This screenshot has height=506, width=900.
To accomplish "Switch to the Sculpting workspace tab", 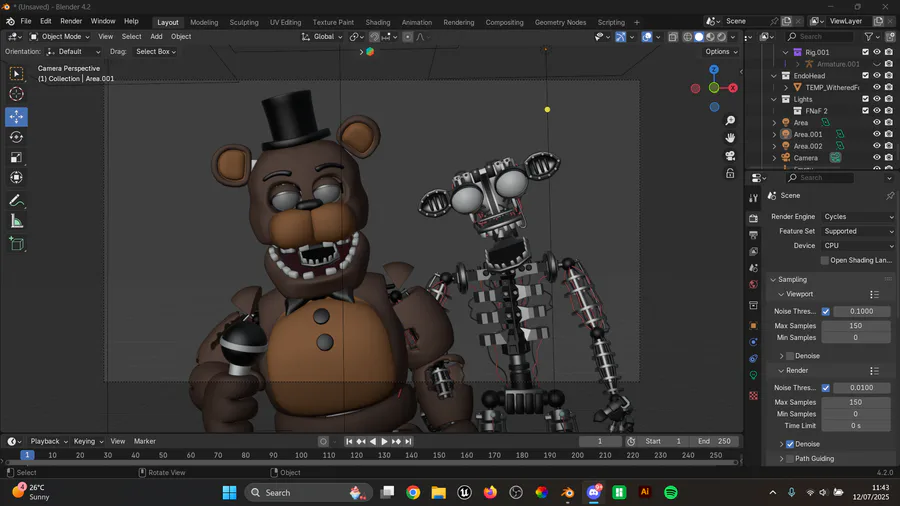I will pyautogui.click(x=244, y=22).
